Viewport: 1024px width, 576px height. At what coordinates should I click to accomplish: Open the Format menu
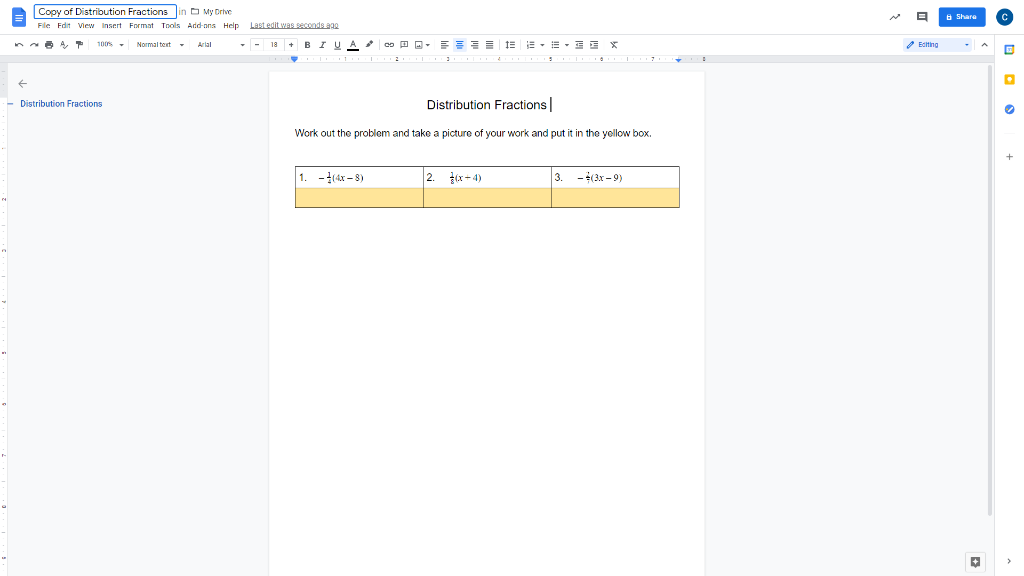141,25
